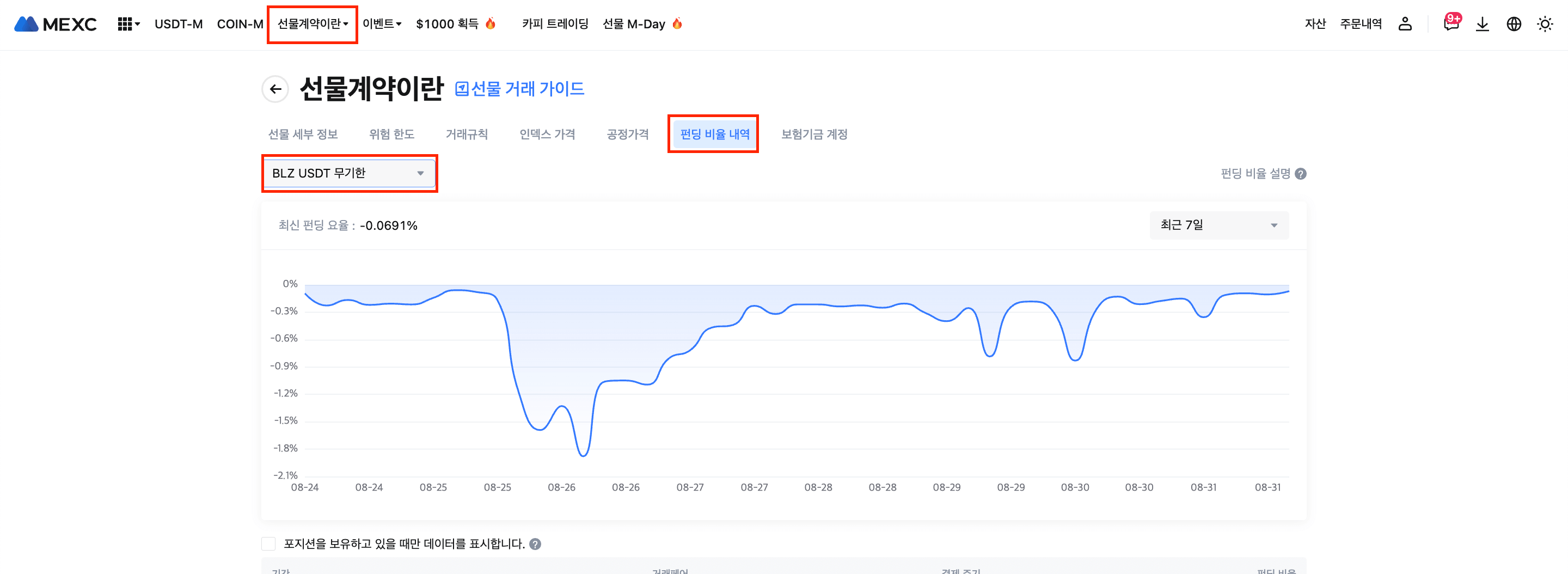Toggle light/dark theme sun icon
The image size is (1568, 574).
pyautogui.click(x=1545, y=25)
